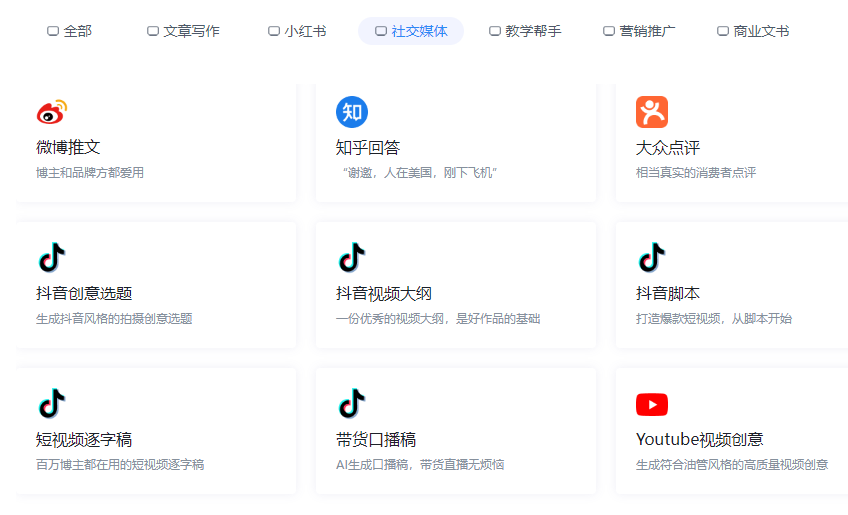Screen dimensions: 848x515
Task: Click TikTok icon above 短视频逐字稿
Action: click(x=52, y=404)
